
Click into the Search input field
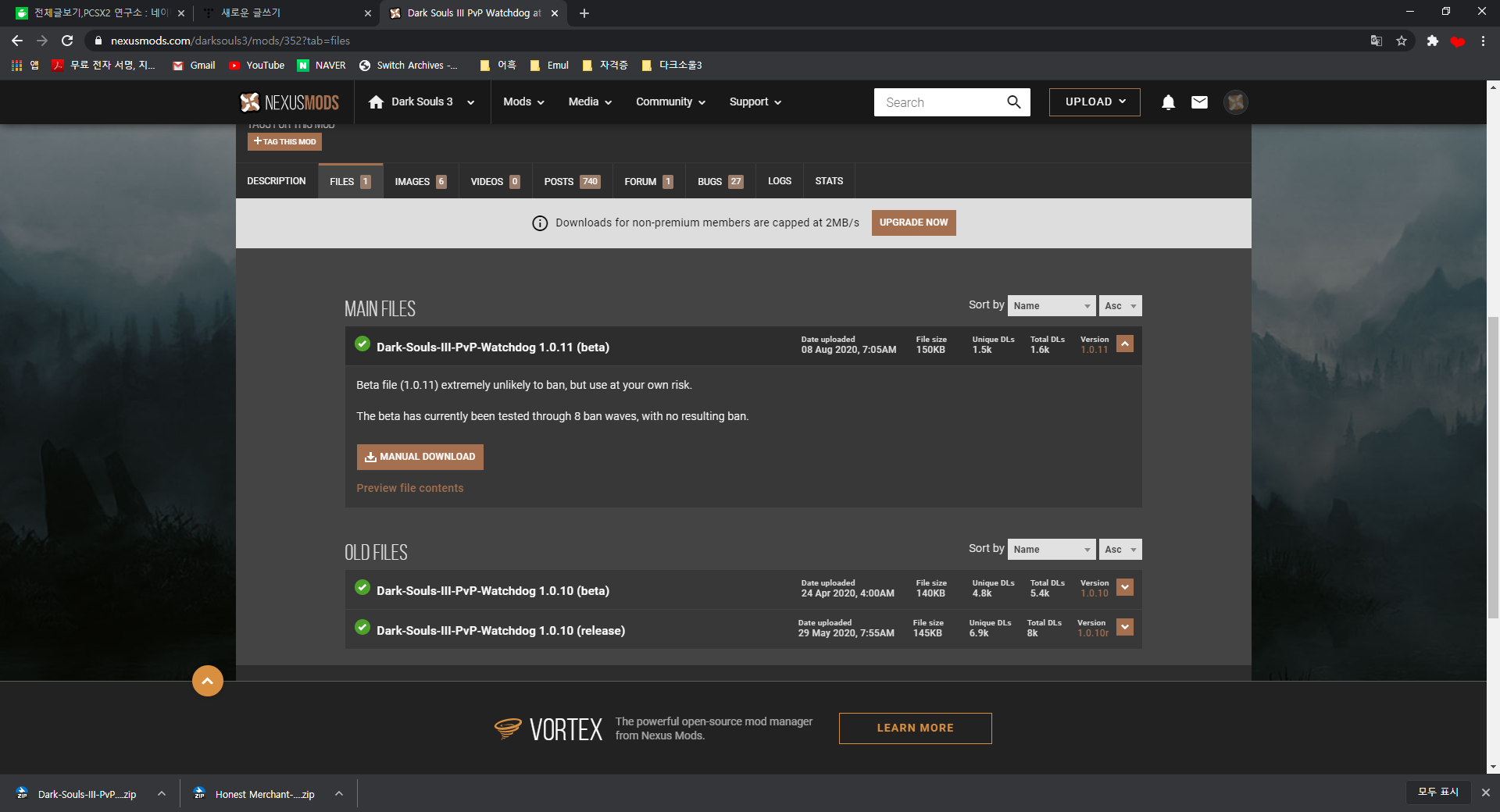click(937, 102)
